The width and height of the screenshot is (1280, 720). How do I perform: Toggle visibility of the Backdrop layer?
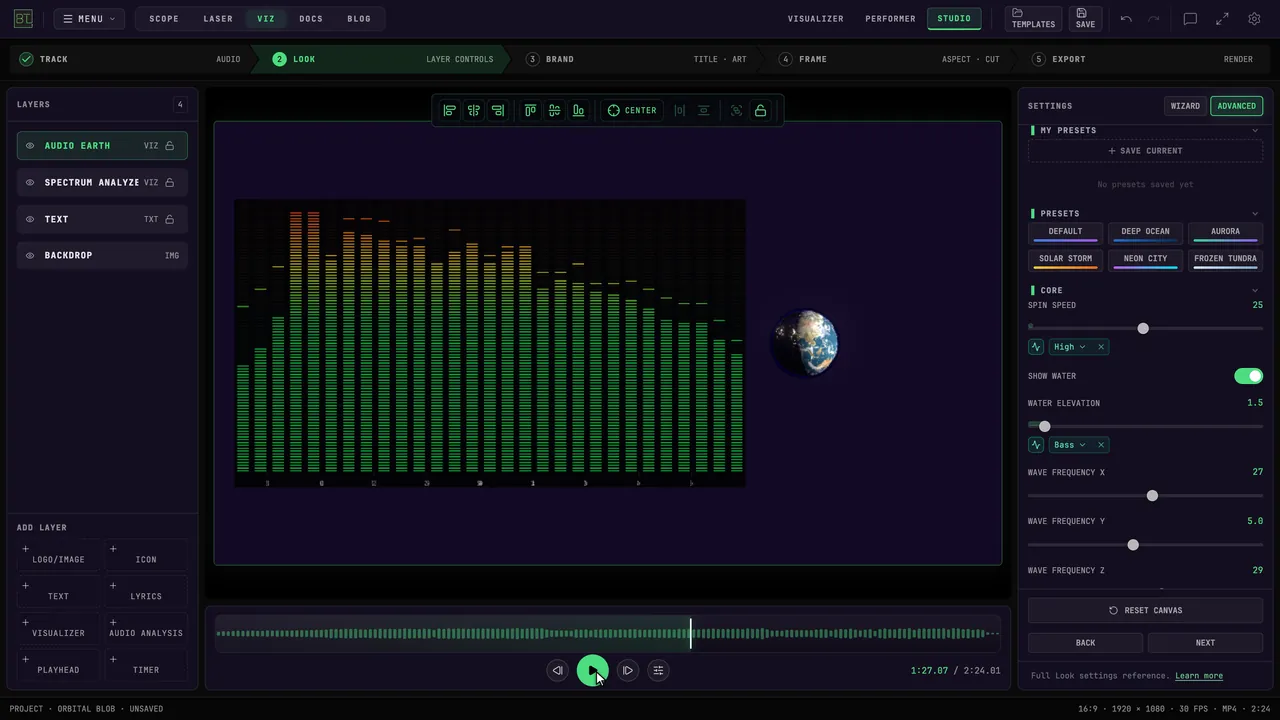click(30, 256)
